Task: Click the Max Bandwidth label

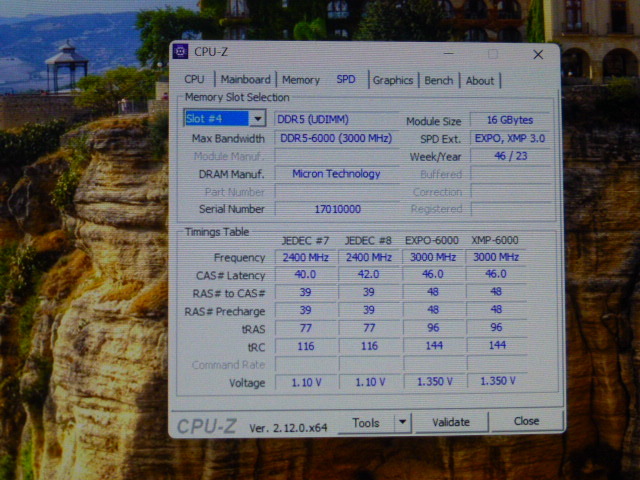Action: 228,139
